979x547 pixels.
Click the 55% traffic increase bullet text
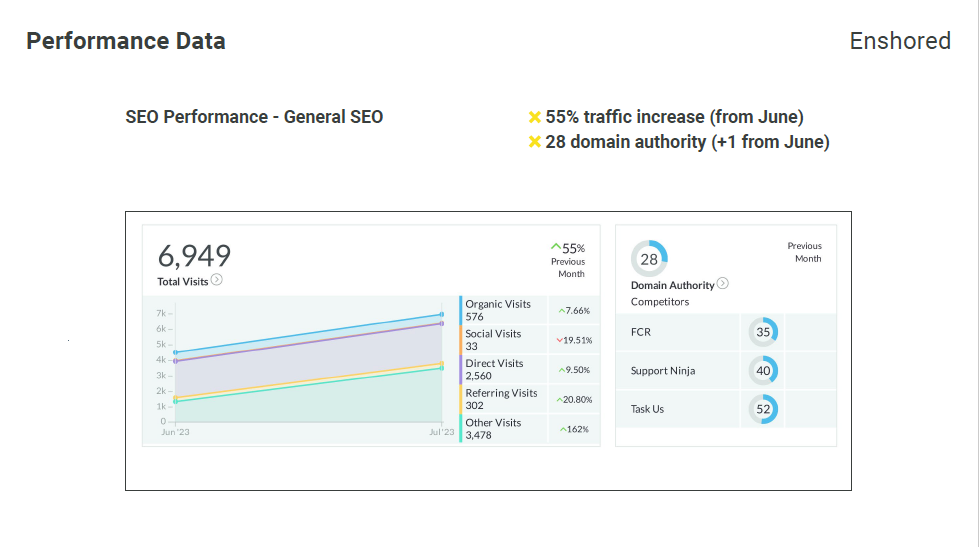pos(674,117)
